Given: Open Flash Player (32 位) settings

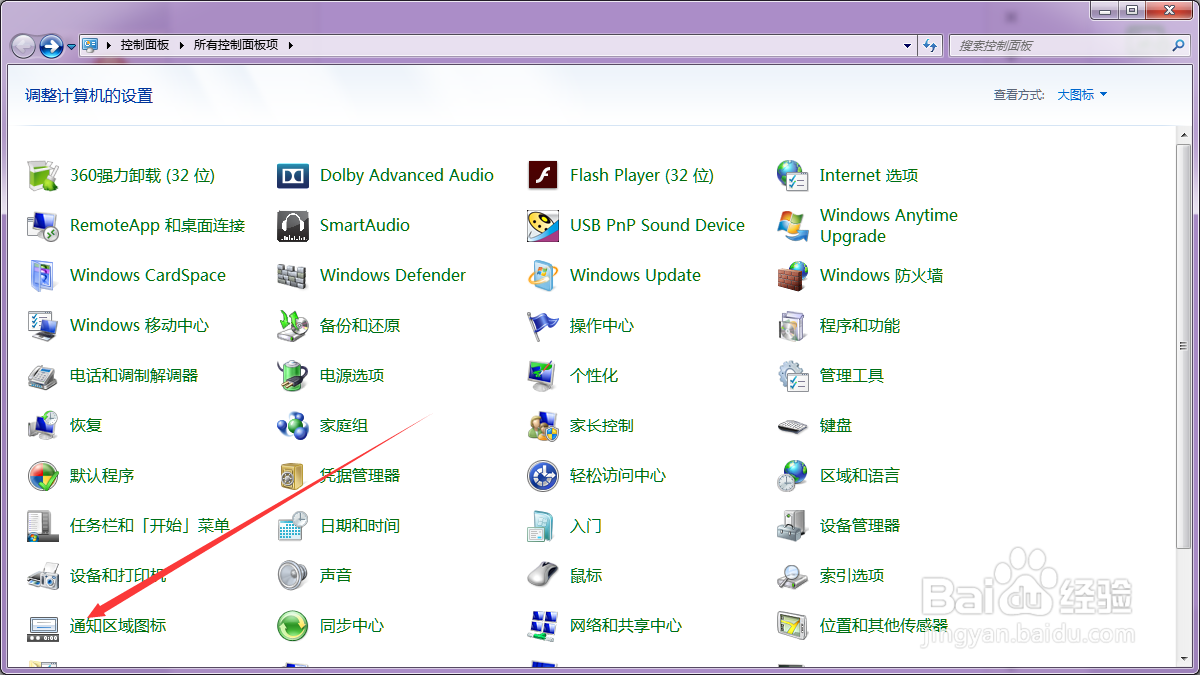Looking at the screenshot, I should tap(641, 175).
